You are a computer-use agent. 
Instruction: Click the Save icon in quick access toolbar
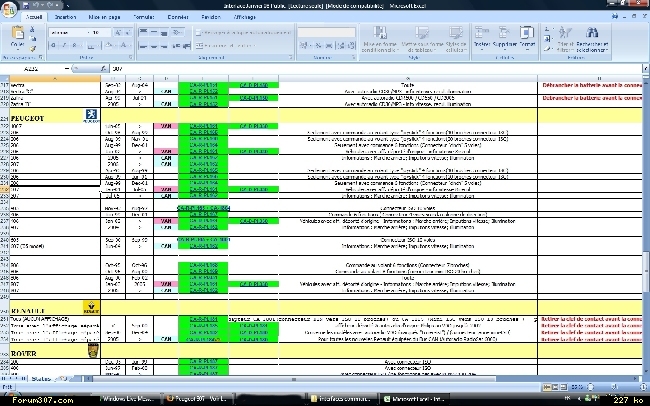click(x=26, y=5)
